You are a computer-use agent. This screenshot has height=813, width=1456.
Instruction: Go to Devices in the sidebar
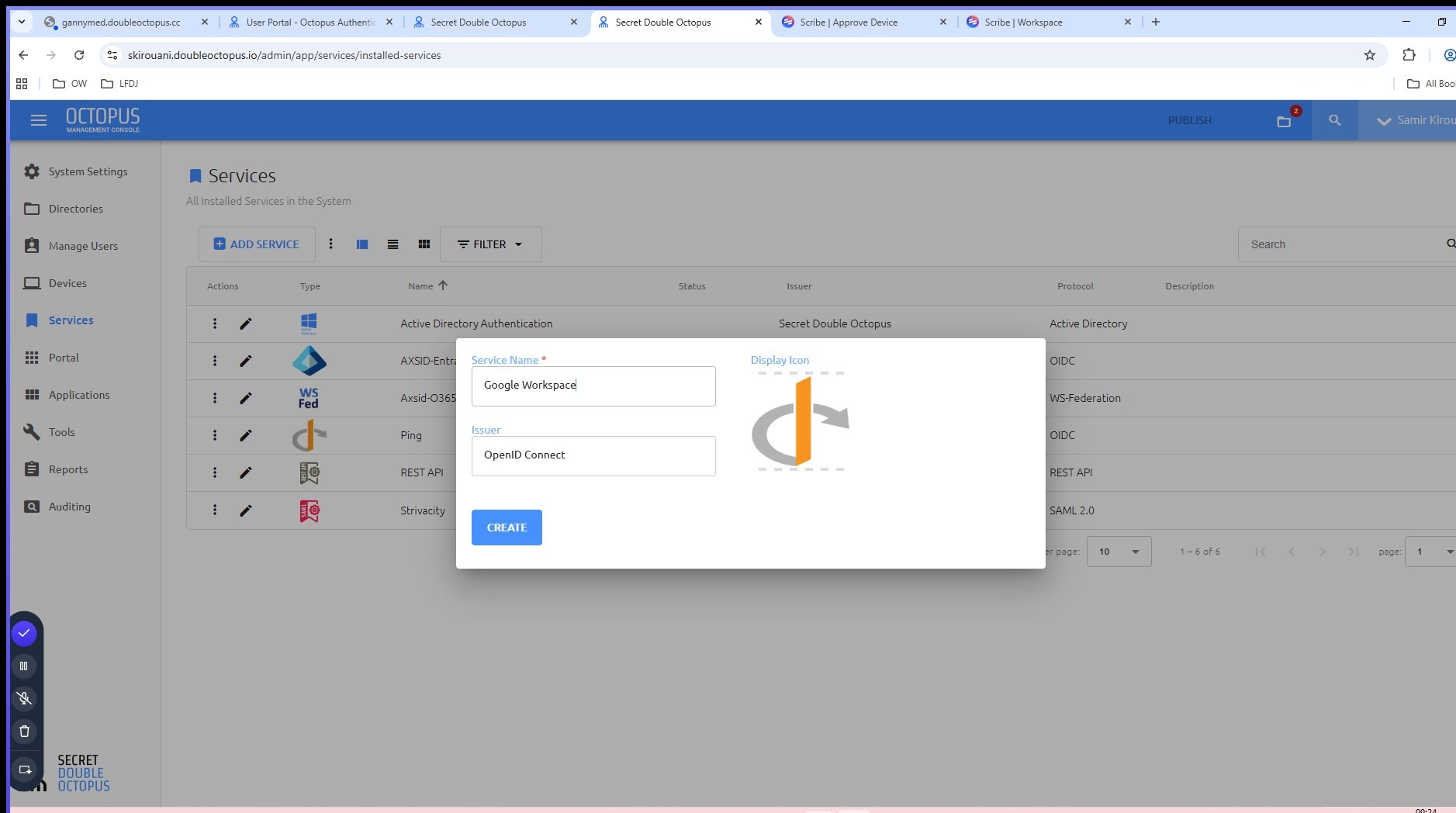pos(55,283)
